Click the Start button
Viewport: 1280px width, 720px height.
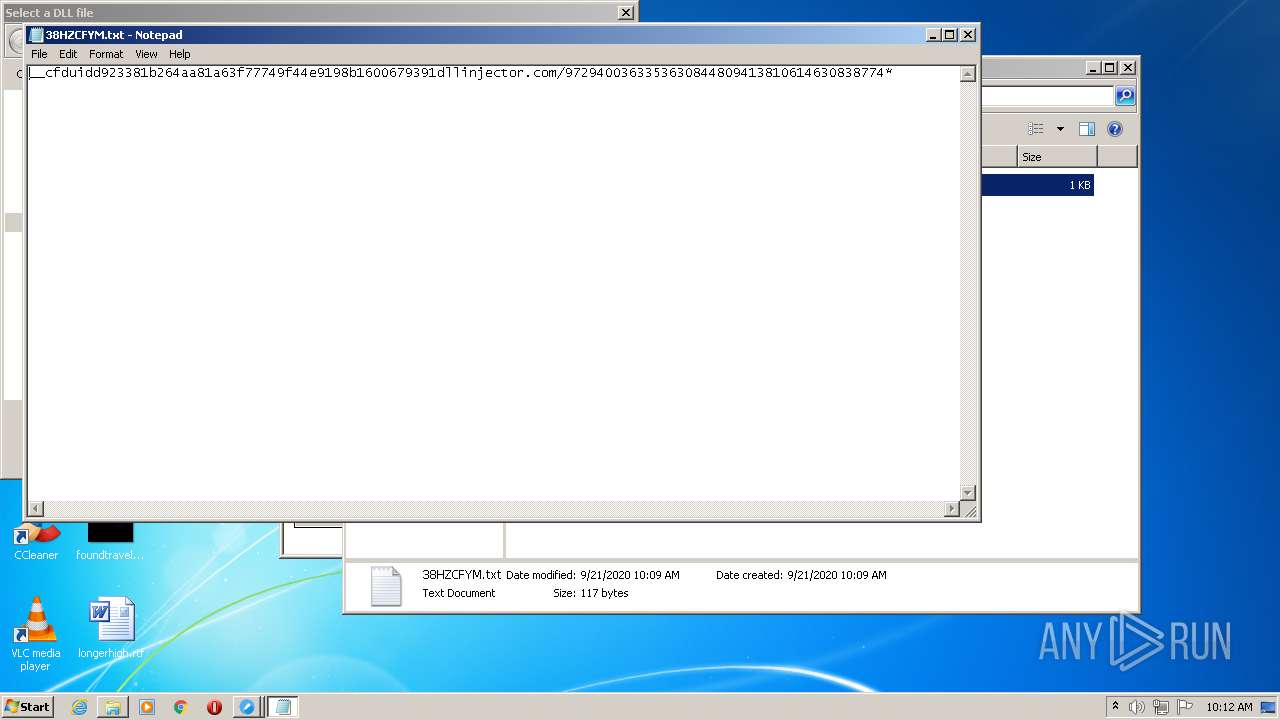[x=27, y=707]
